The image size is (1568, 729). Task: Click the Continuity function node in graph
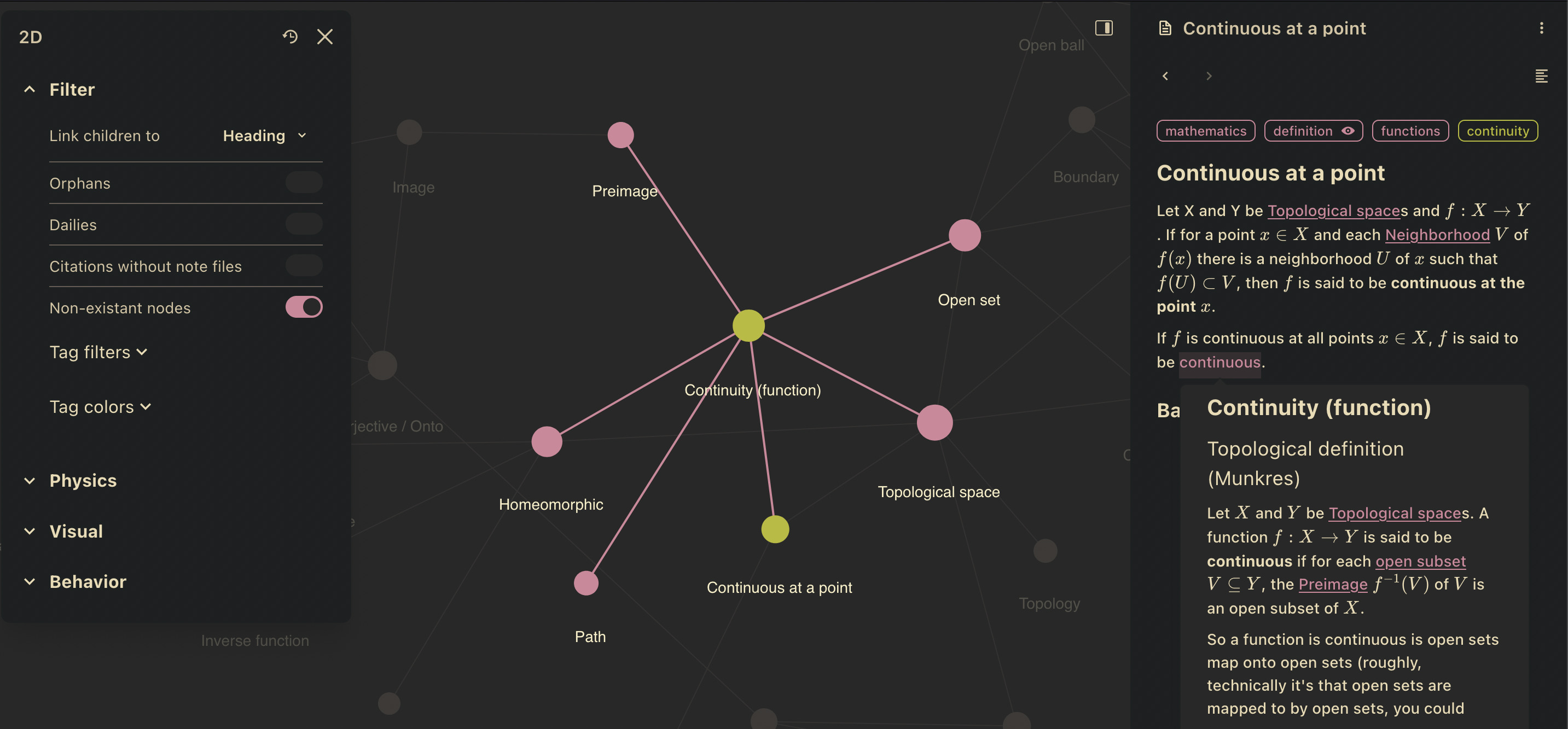pyautogui.click(x=748, y=324)
